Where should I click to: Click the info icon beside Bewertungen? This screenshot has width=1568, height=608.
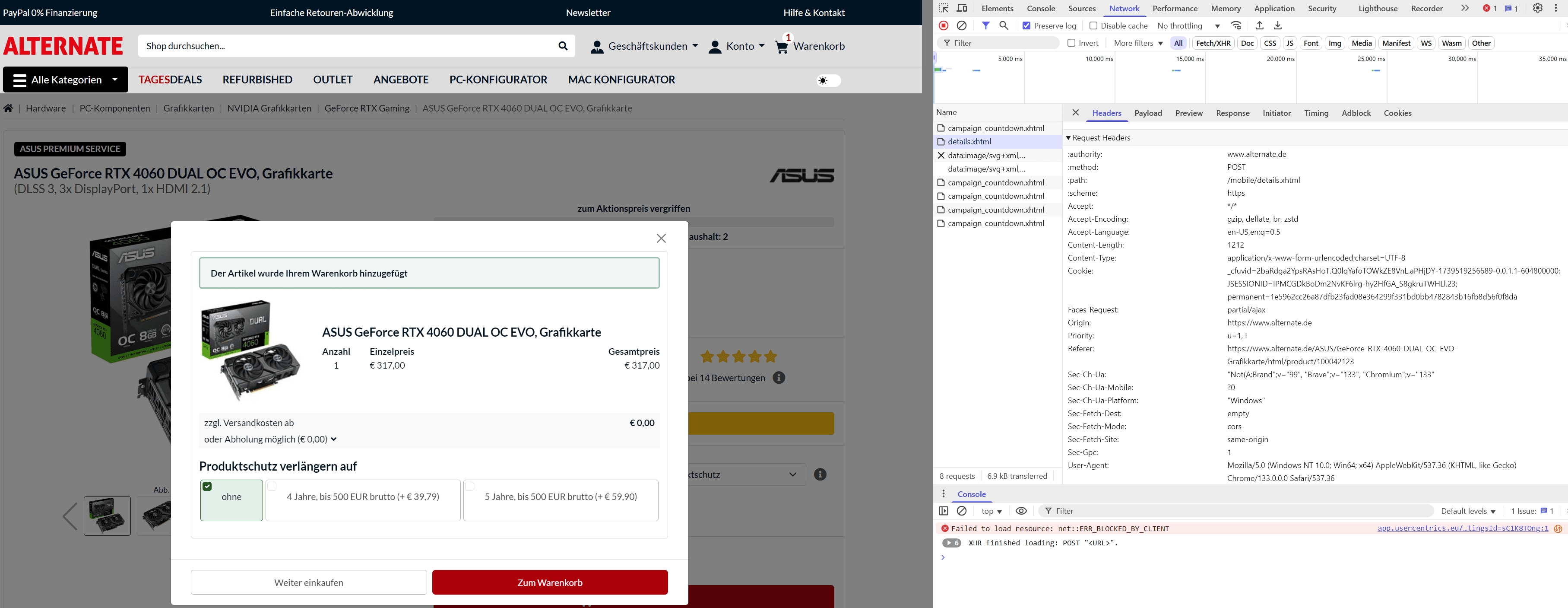(x=779, y=378)
